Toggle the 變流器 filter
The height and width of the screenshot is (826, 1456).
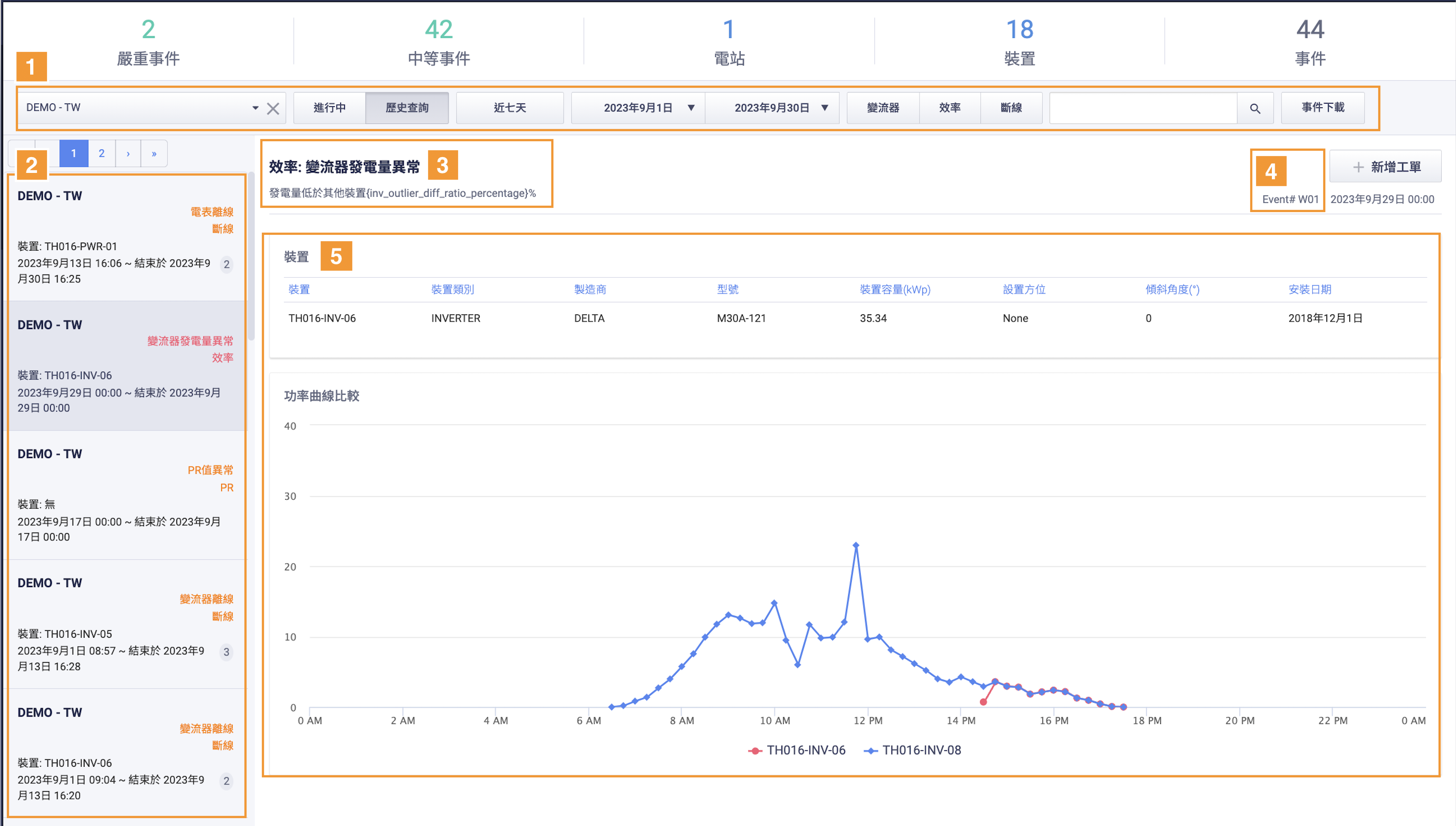click(883, 108)
